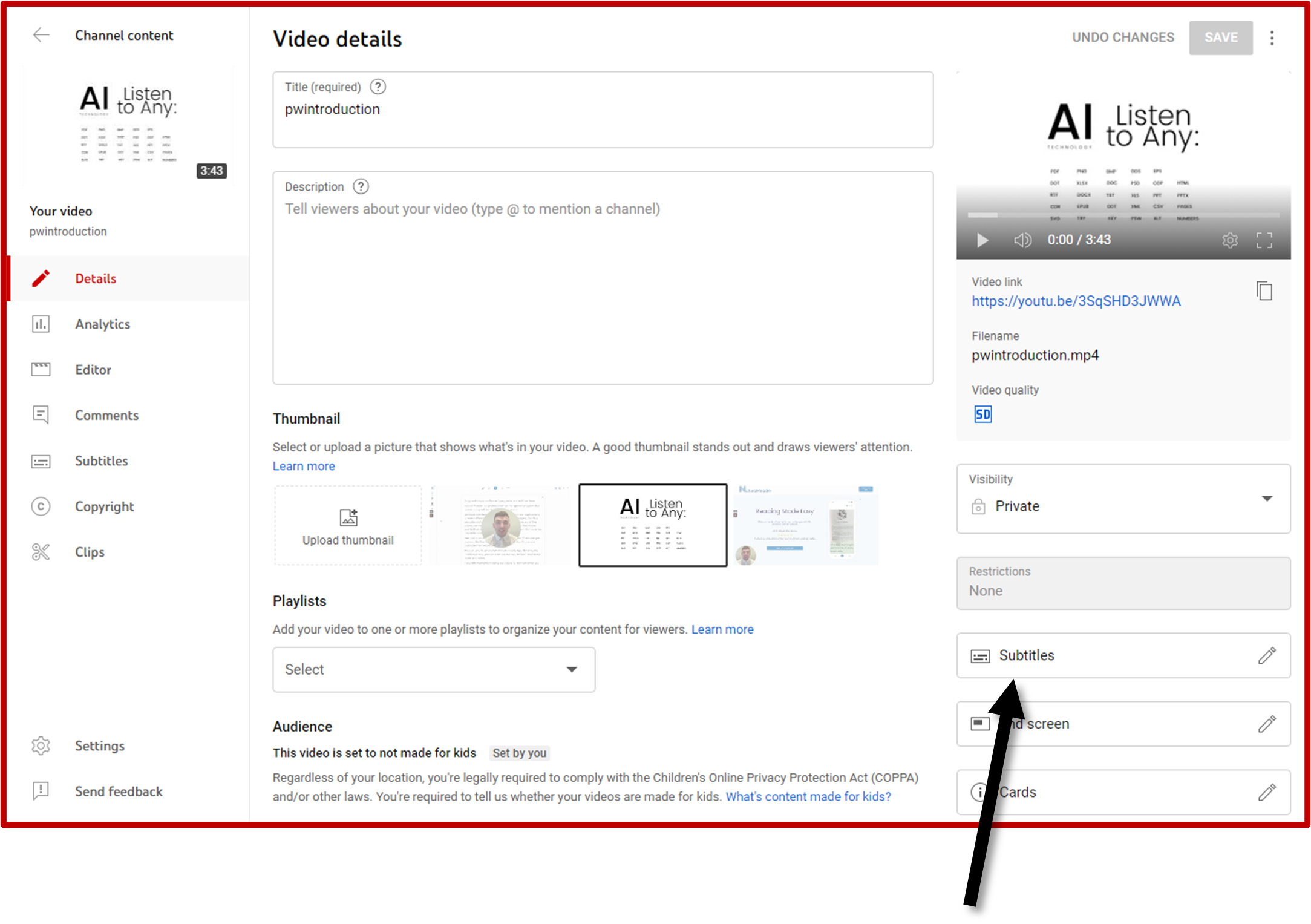Show help for Description field

pyautogui.click(x=361, y=186)
